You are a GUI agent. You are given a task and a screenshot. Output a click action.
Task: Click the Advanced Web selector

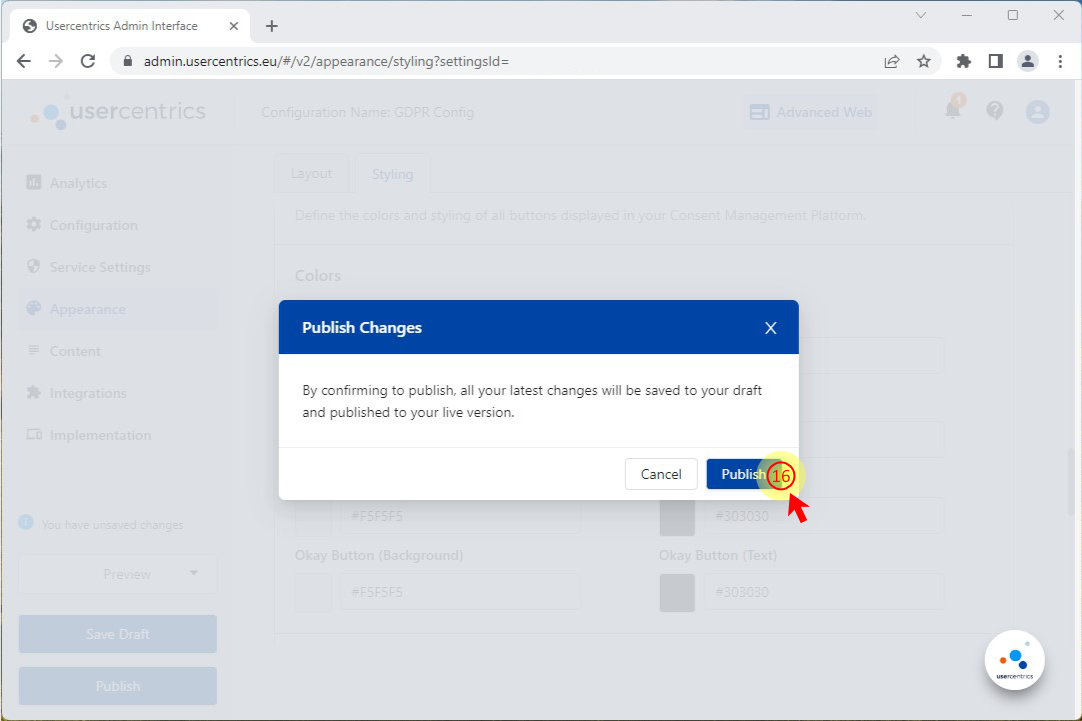(810, 112)
